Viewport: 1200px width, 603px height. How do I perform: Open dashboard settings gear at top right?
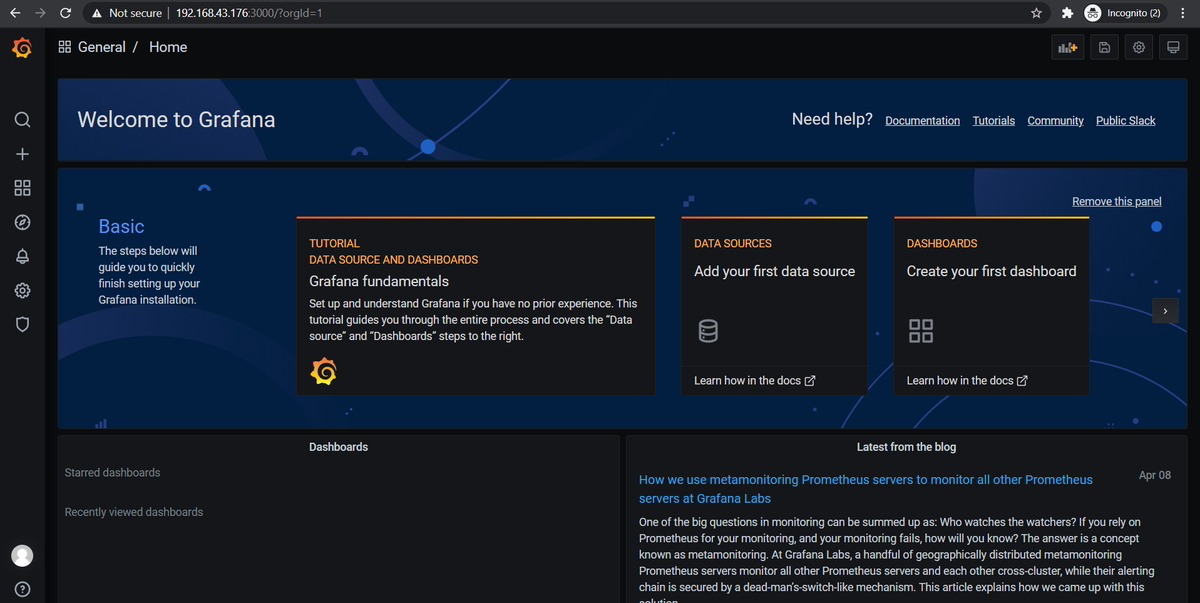pos(1138,47)
